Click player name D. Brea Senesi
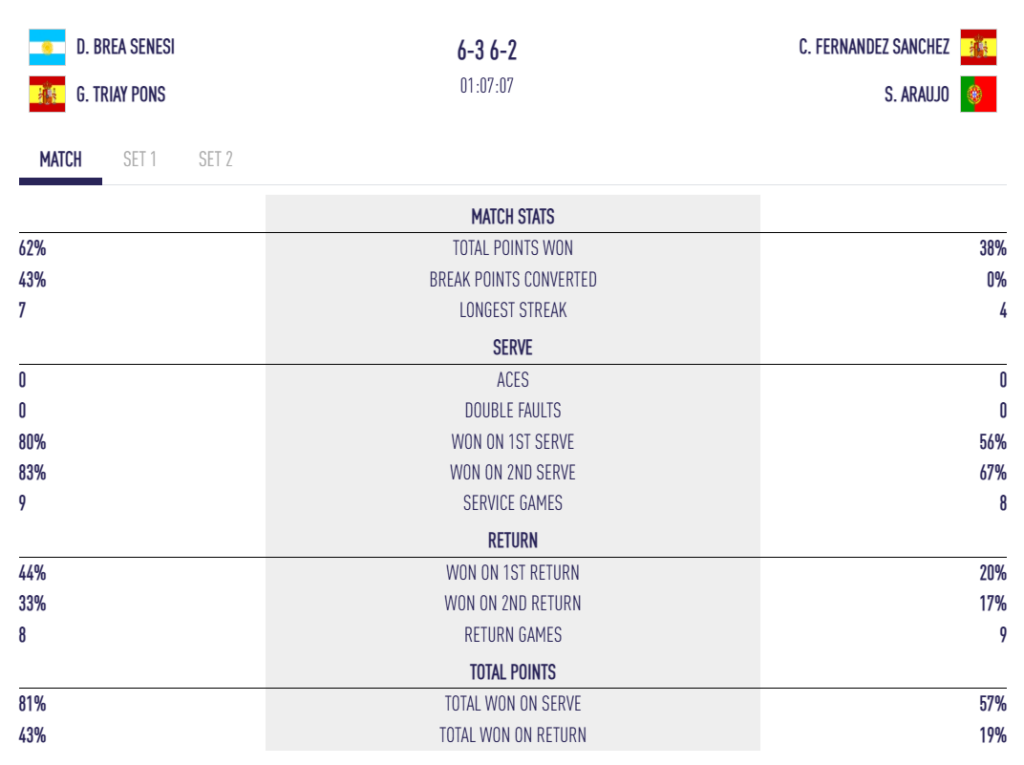This screenshot has width=1024, height=765. (125, 47)
